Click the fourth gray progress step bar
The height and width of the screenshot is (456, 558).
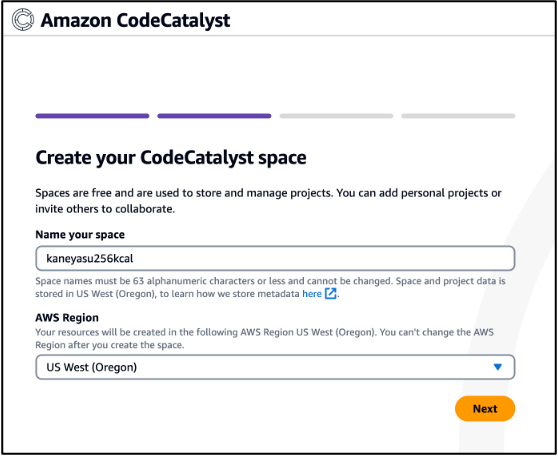(x=458, y=116)
